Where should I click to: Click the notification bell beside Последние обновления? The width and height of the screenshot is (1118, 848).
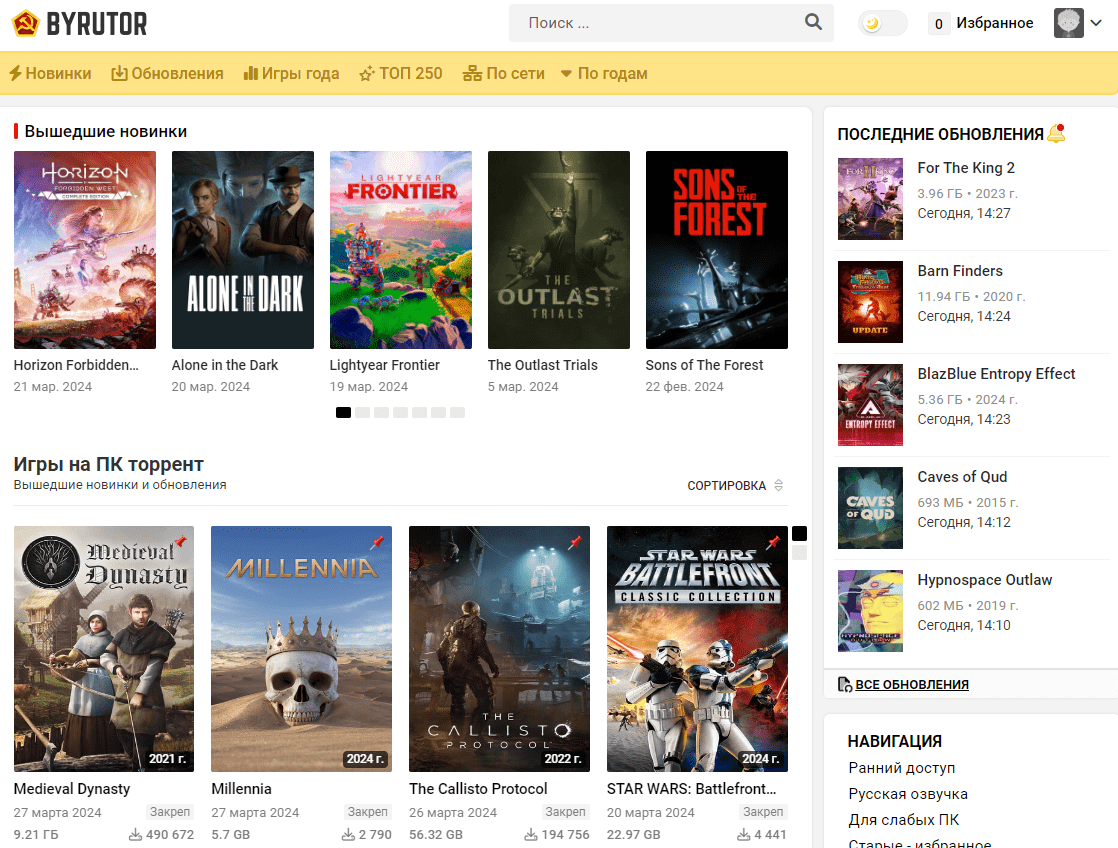tap(1056, 133)
